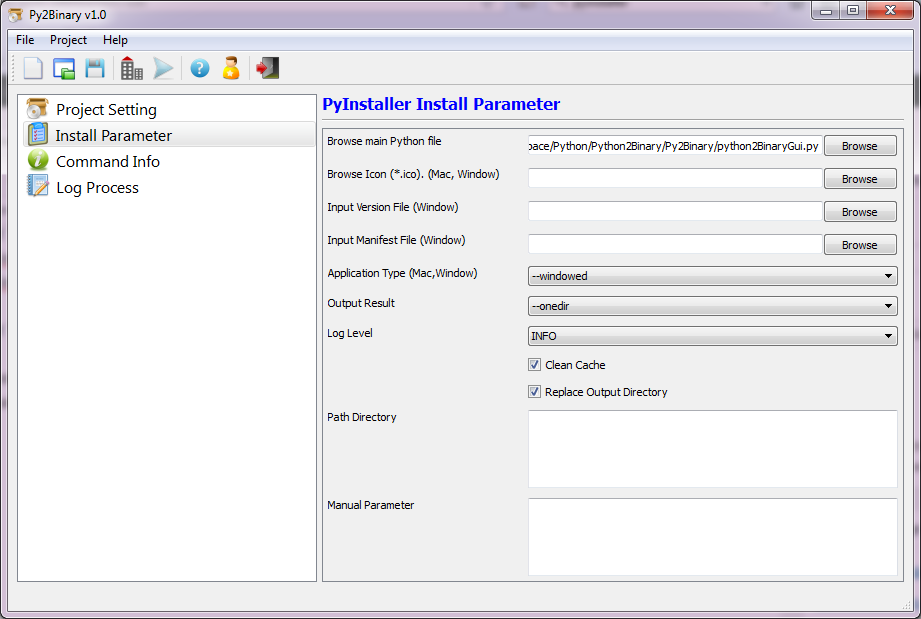Click the Log Level label
Viewport: 921px width, 619px height.
349,333
